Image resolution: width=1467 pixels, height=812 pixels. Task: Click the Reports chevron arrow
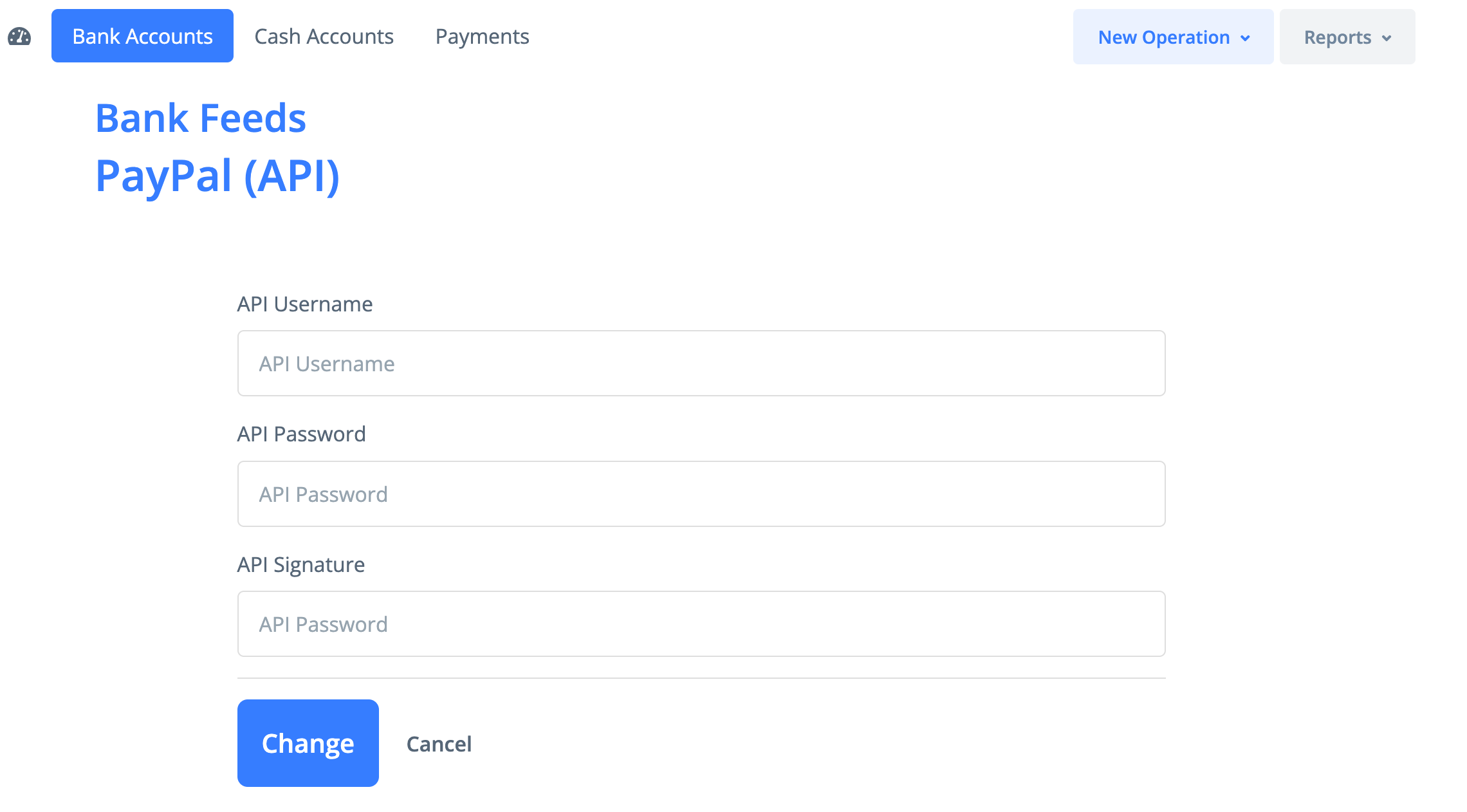tap(1387, 39)
